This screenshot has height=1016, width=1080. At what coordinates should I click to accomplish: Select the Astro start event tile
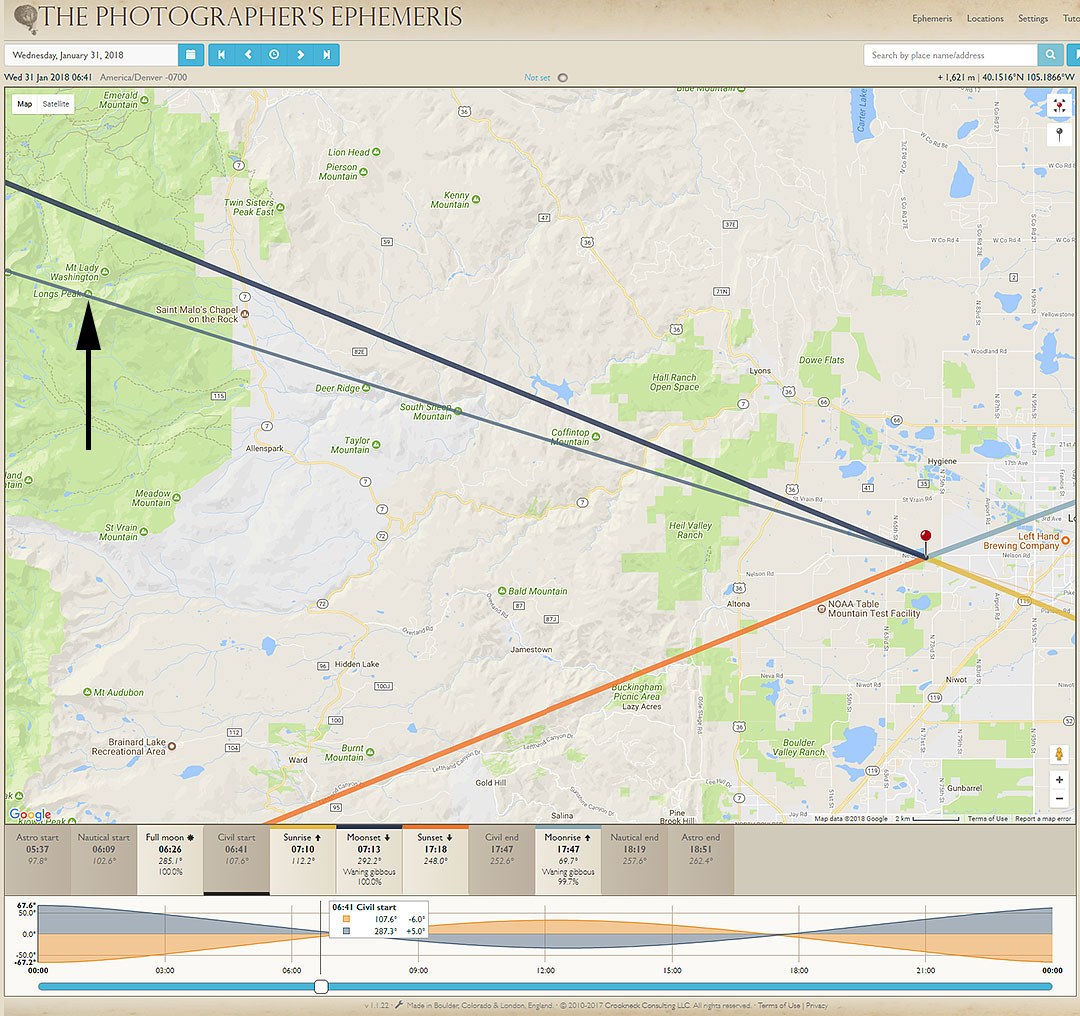[37, 860]
